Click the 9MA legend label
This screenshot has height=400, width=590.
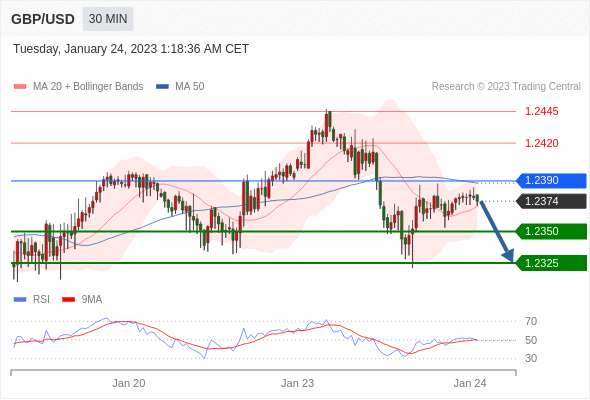click(92, 300)
